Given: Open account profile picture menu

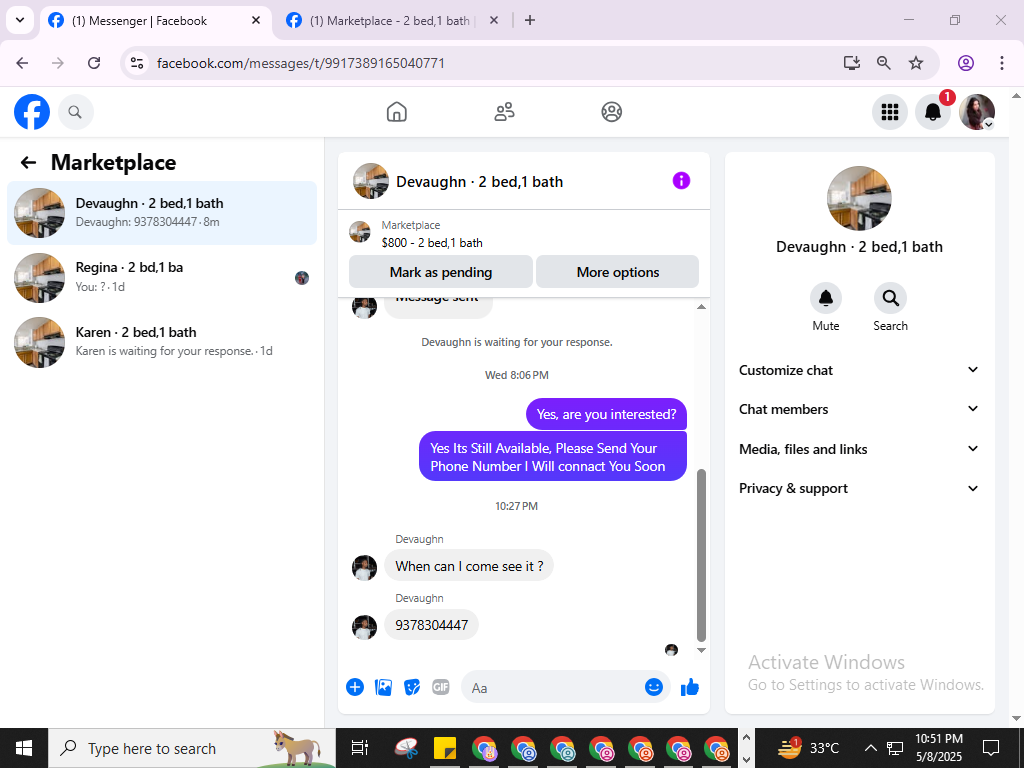Looking at the screenshot, I should [x=976, y=112].
